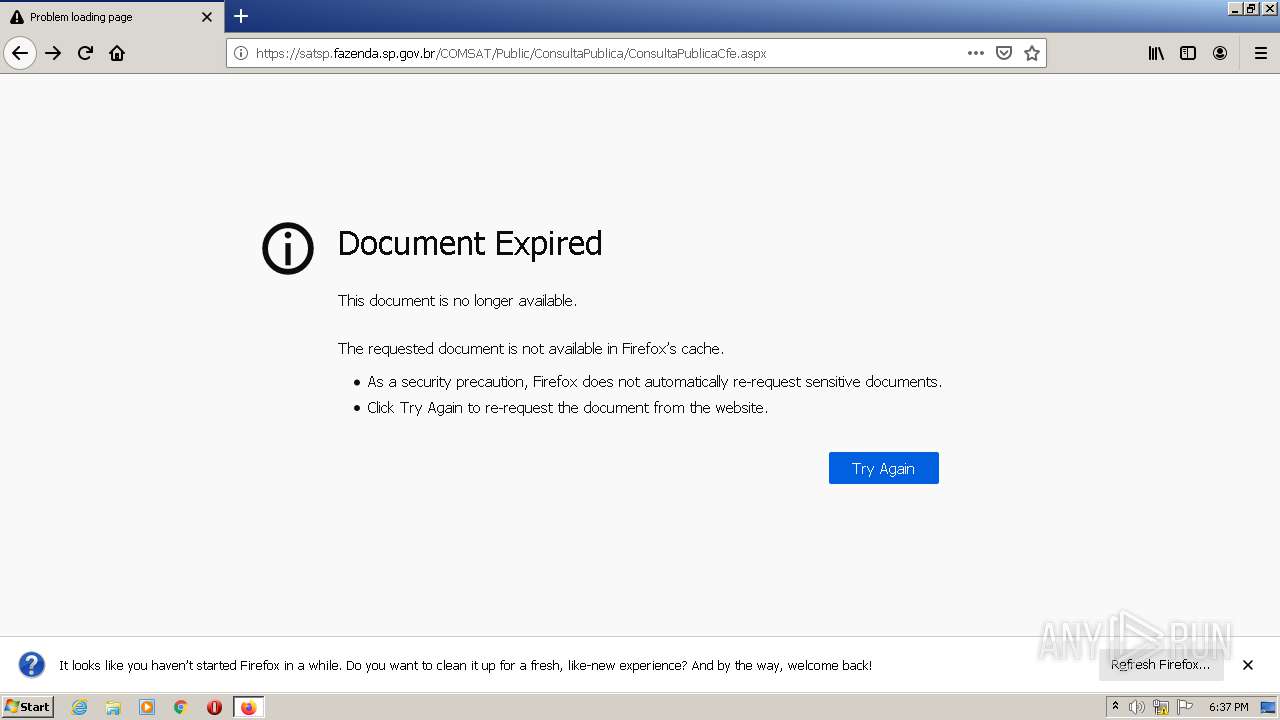Open Firefox account icon
Screen dimensions: 1280x720
point(1220,53)
